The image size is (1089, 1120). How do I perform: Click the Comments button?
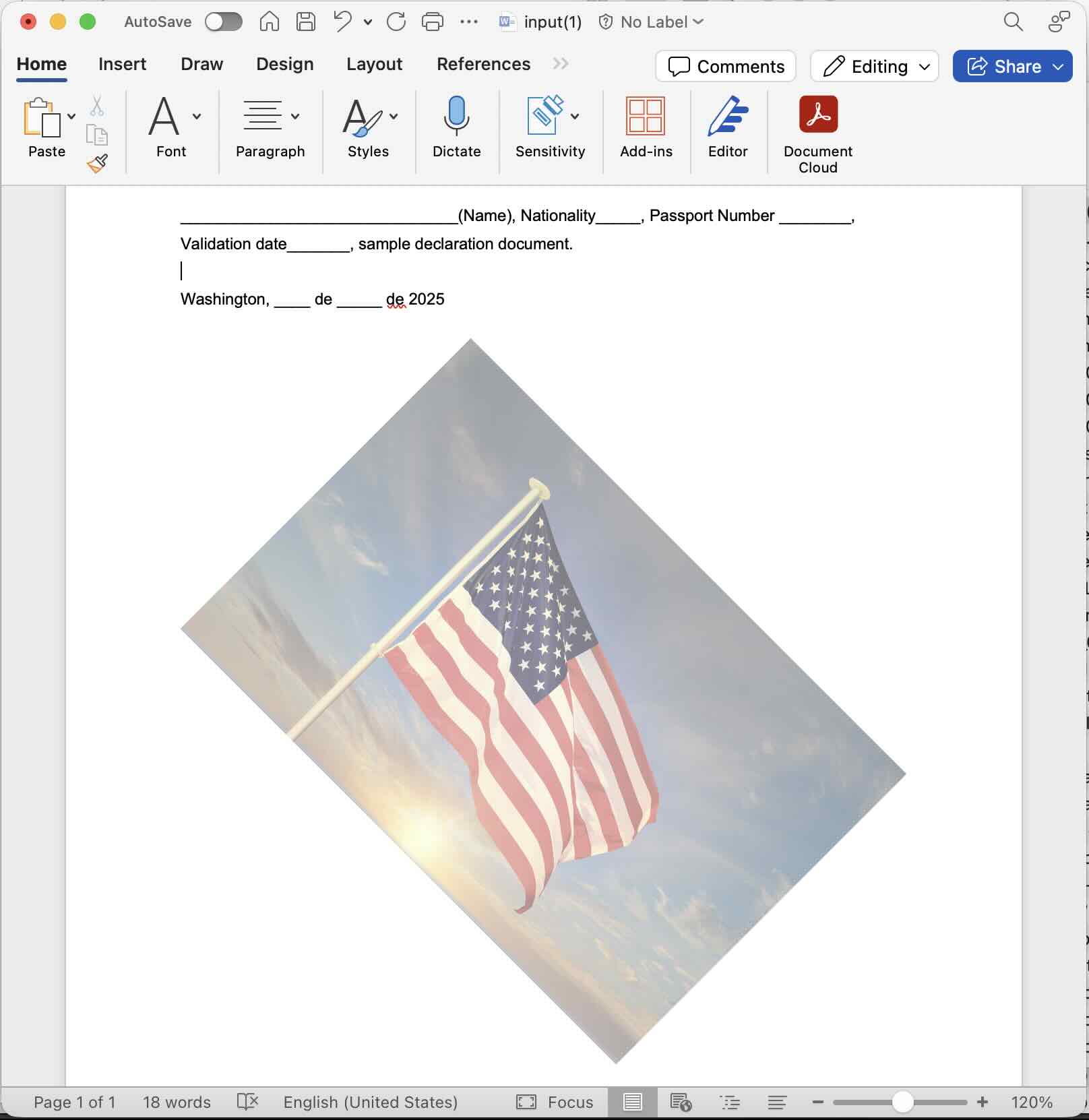[725, 66]
